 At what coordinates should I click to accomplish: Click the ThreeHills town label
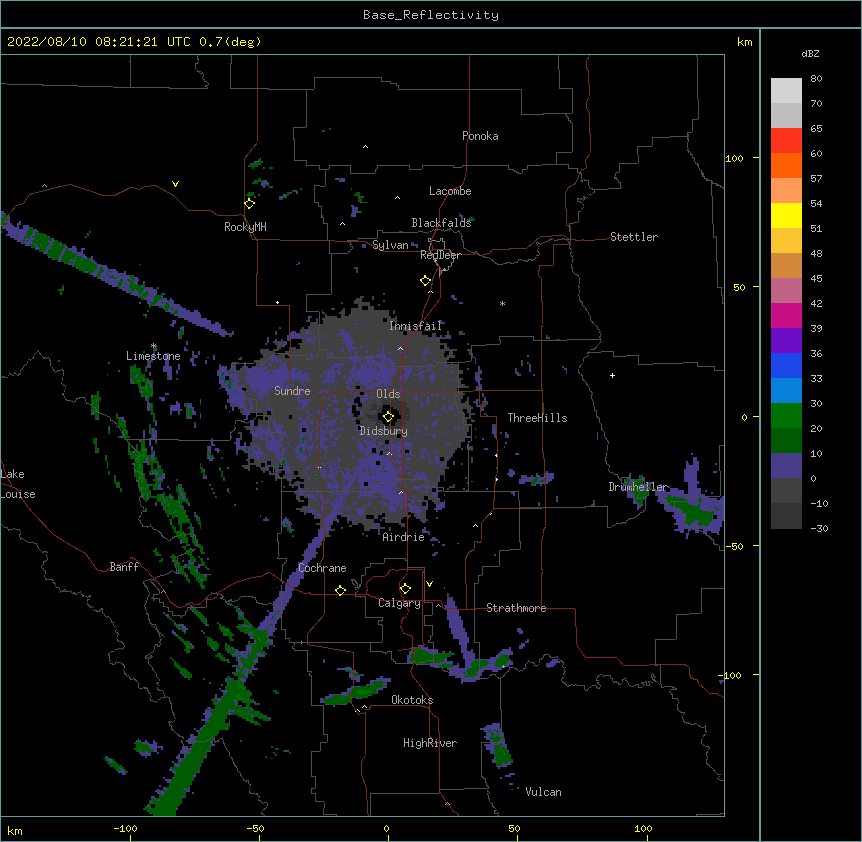537,418
